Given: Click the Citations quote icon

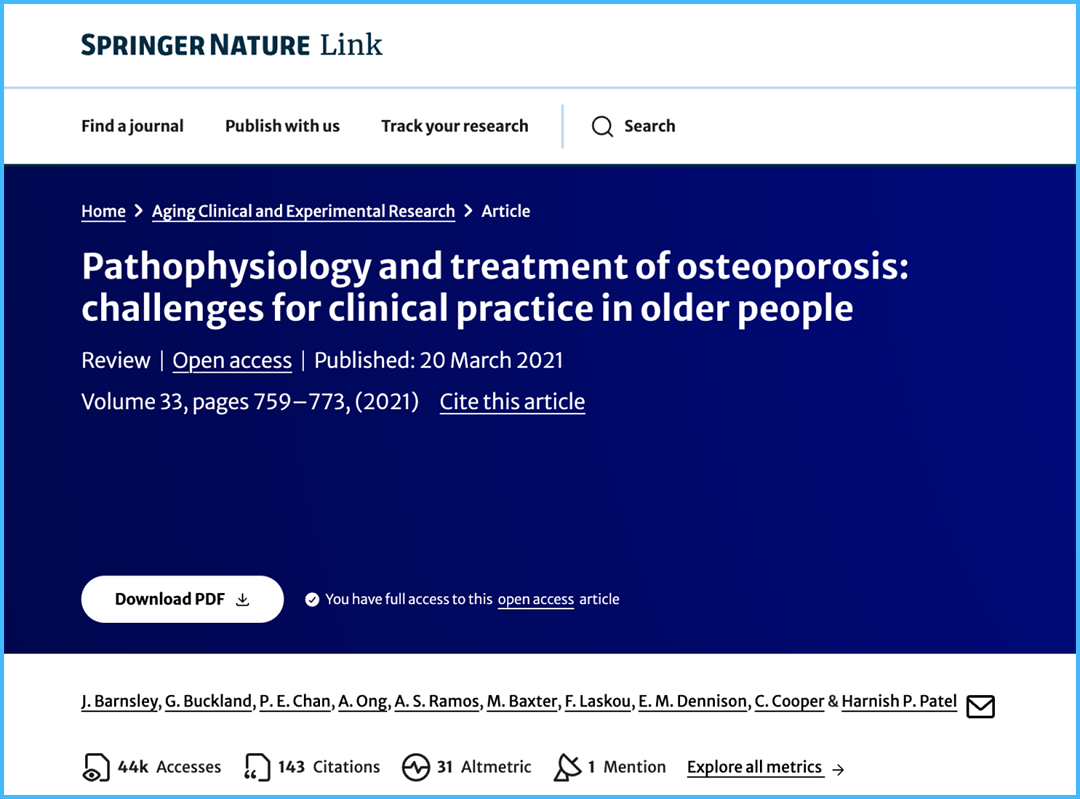Looking at the screenshot, I should [257, 768].
